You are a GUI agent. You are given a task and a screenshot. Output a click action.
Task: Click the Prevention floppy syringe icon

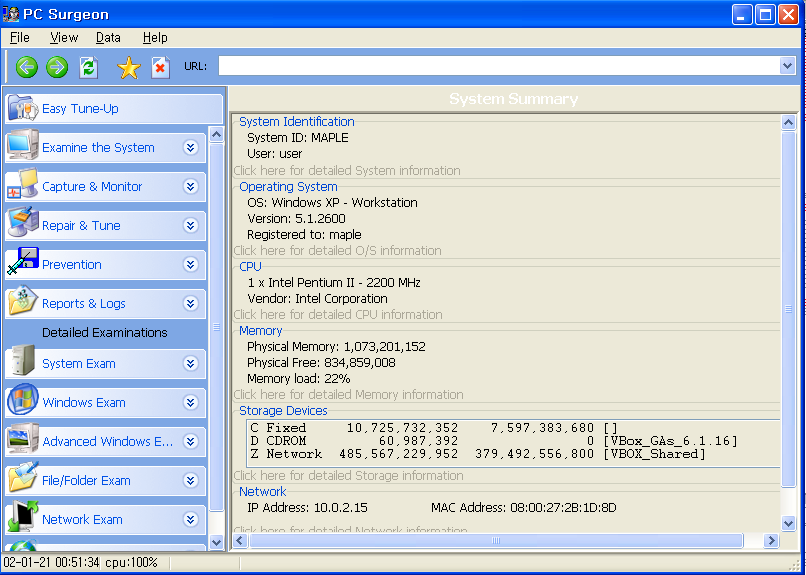click(x=23, y=262)
